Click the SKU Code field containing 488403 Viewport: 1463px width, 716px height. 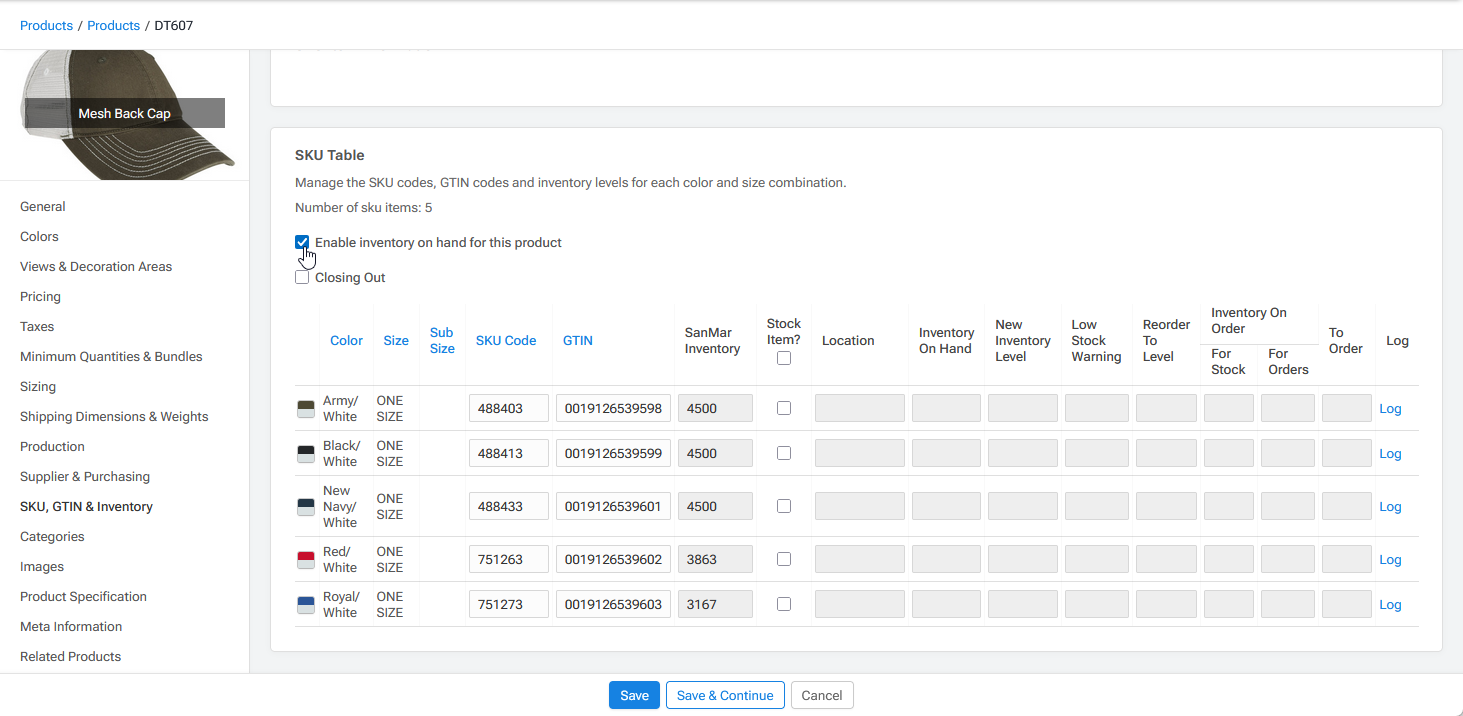pos(508,408)
